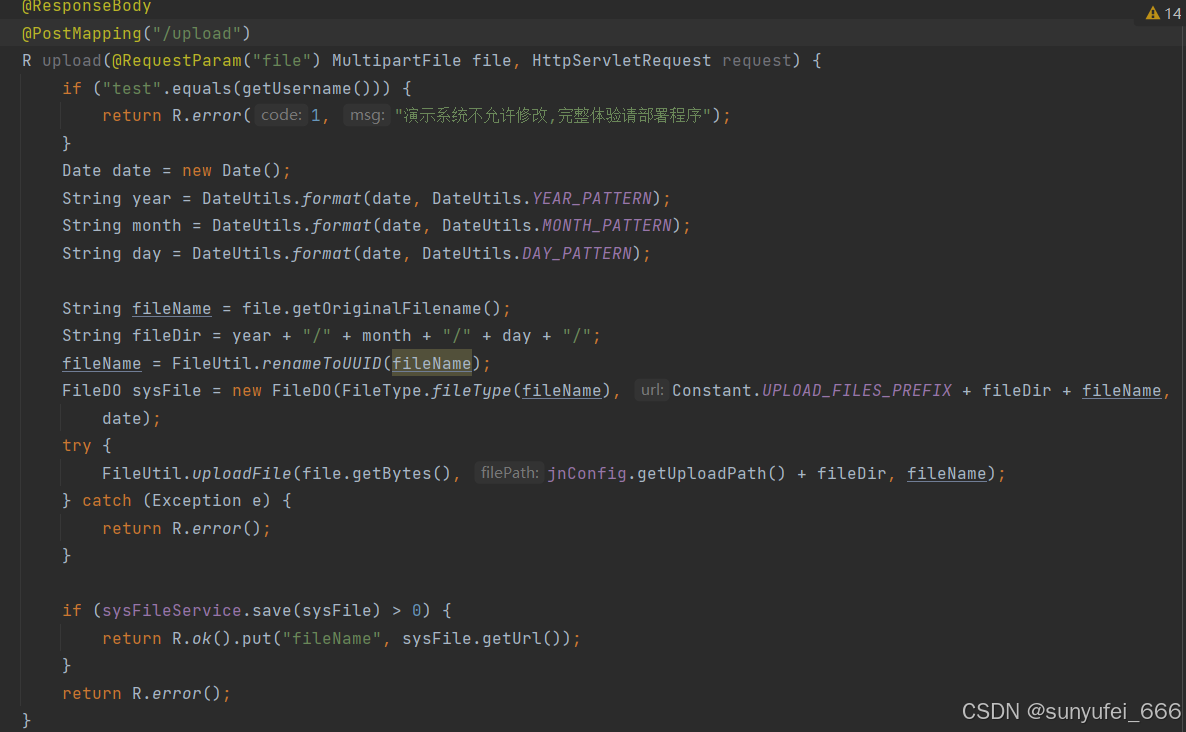
Task: Click getUsername() call
Action: point(312,88)
